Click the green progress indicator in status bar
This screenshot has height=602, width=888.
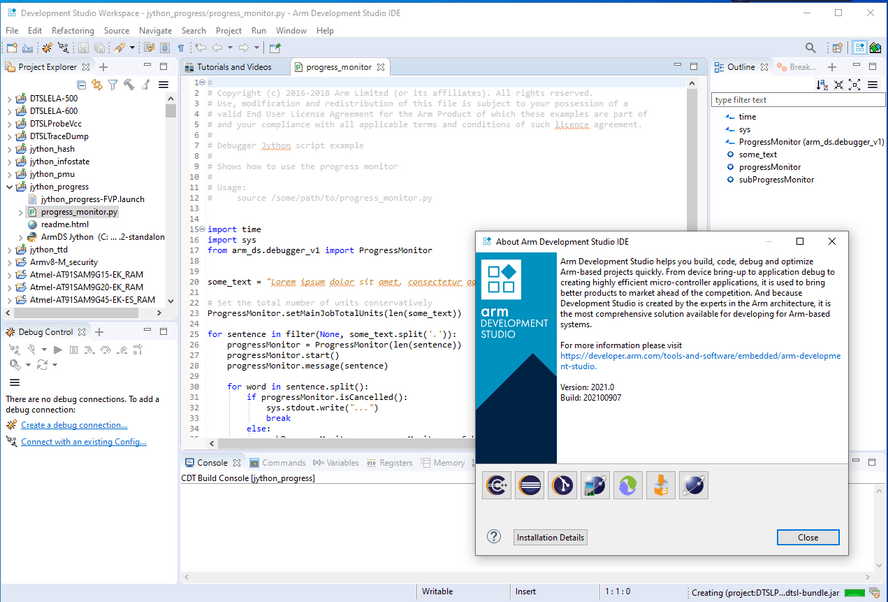855,593
